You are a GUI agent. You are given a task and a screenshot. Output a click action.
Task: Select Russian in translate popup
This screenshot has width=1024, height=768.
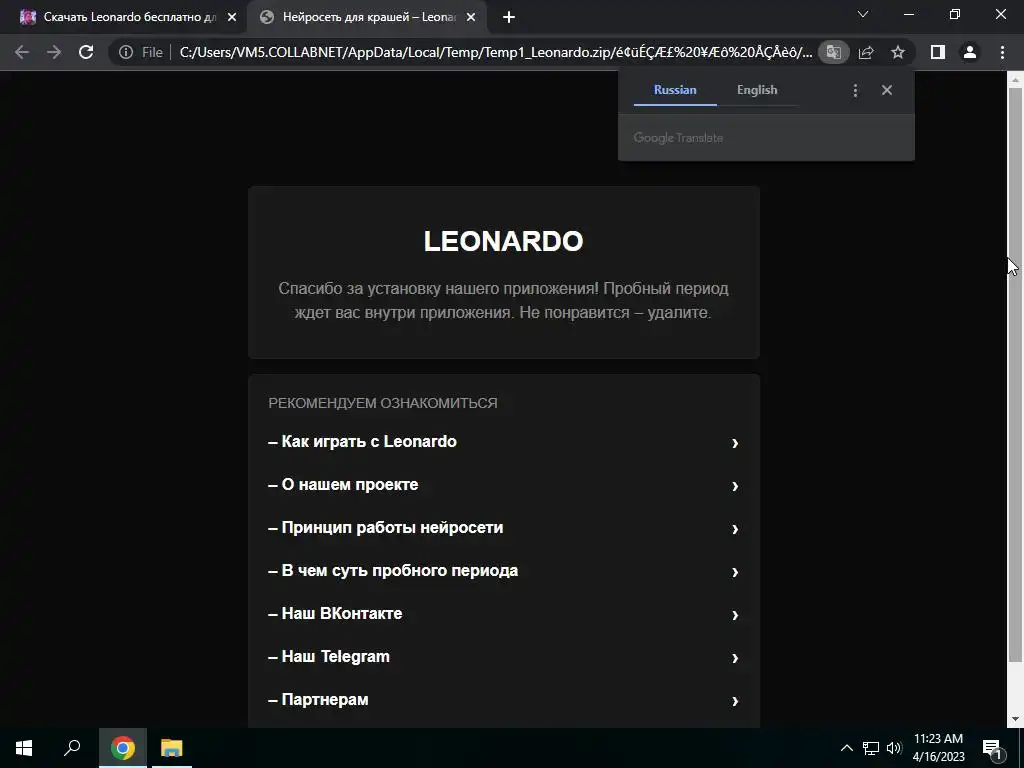(675, 90)
